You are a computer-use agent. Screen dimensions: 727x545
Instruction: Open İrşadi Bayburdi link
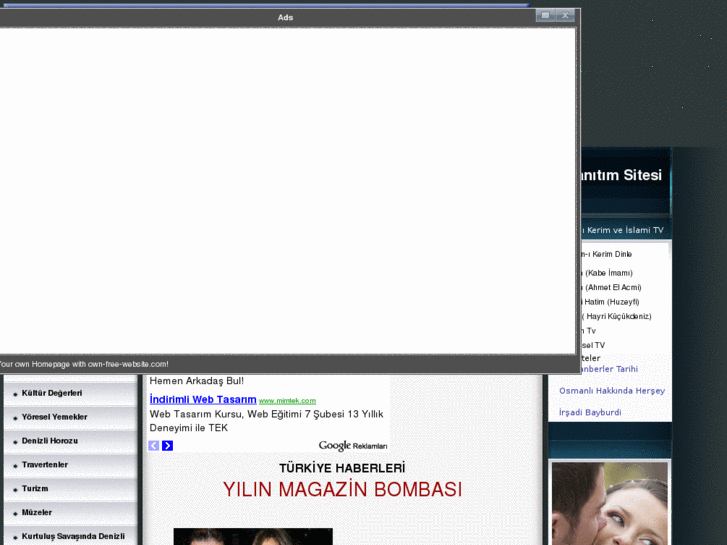[x=590, y=412]
